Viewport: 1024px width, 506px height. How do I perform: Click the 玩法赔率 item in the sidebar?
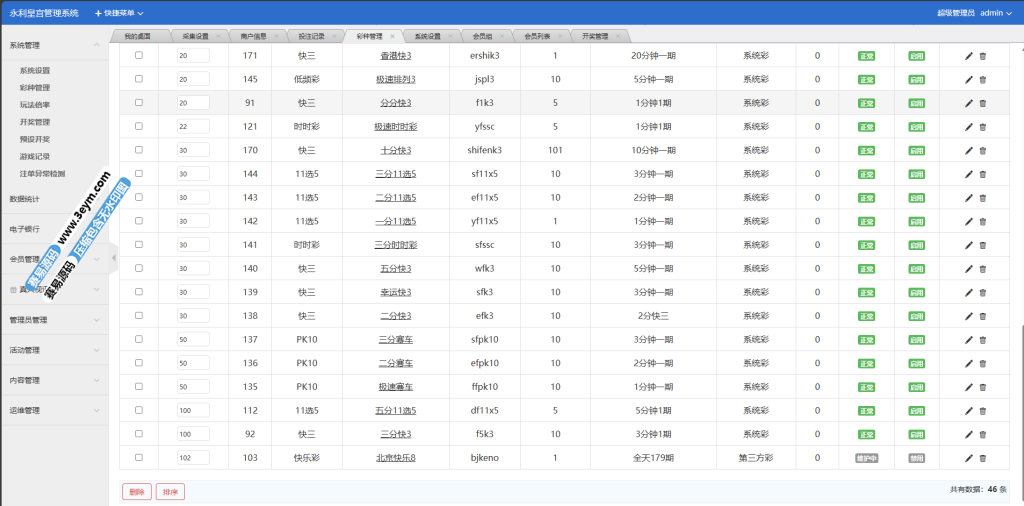pos(35,104)
